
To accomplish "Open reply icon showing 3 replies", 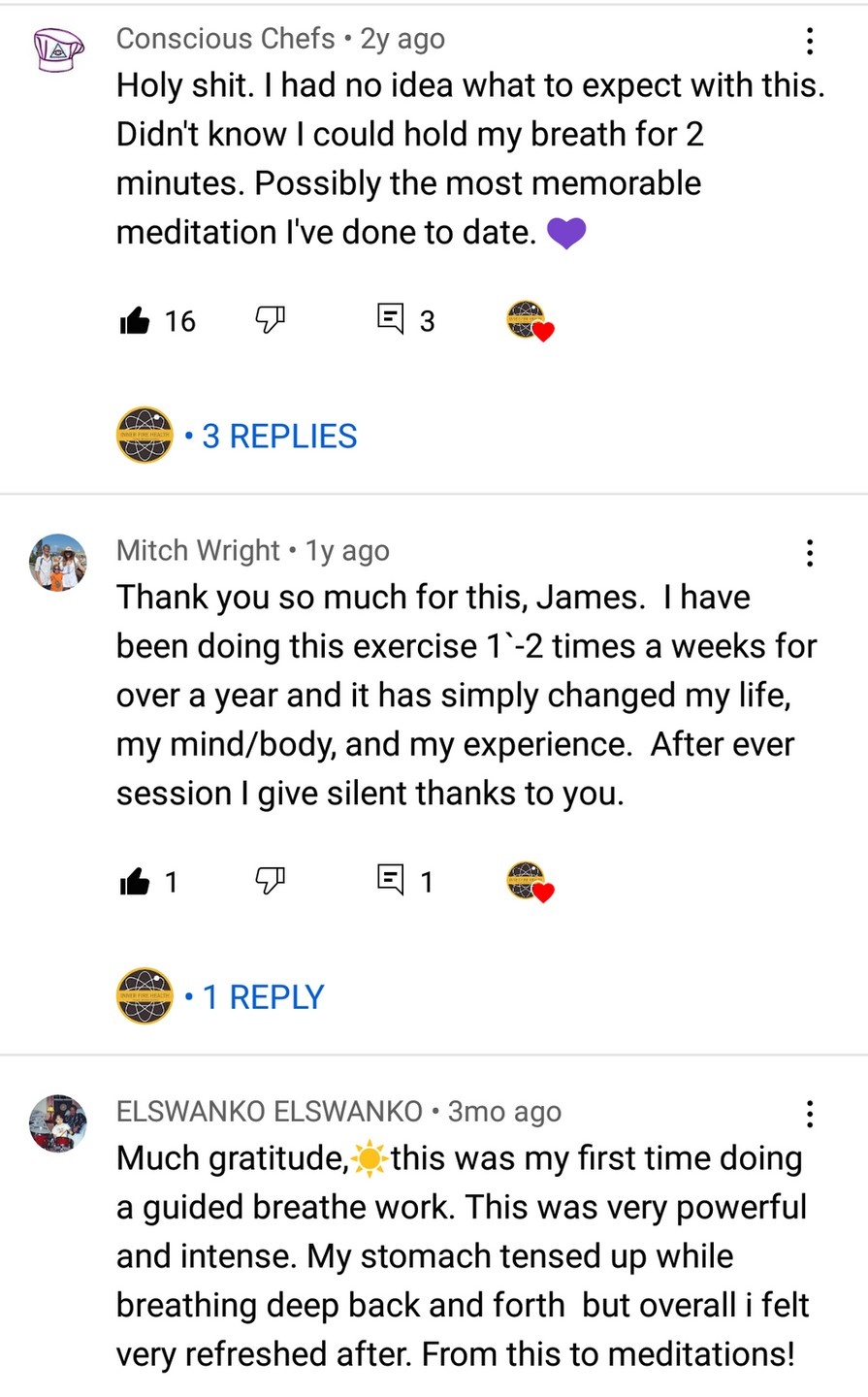I will pos(390,318).
